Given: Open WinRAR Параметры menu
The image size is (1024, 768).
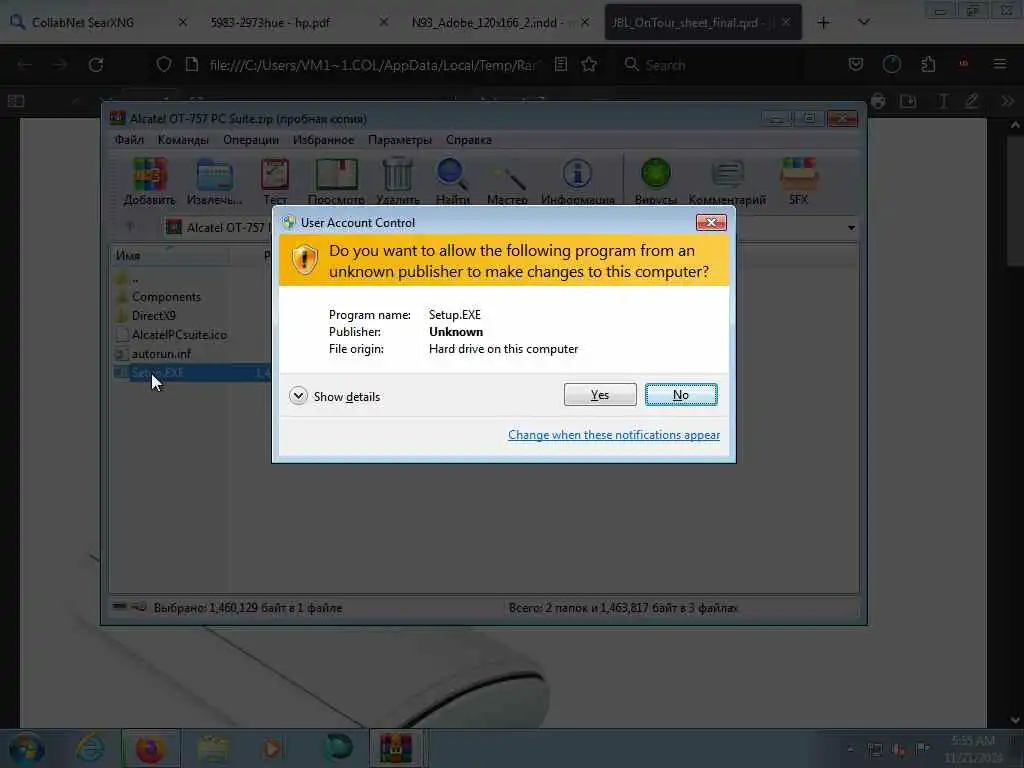Looking at the screenshot, I should pyautogui.click(x=400, y=140).
